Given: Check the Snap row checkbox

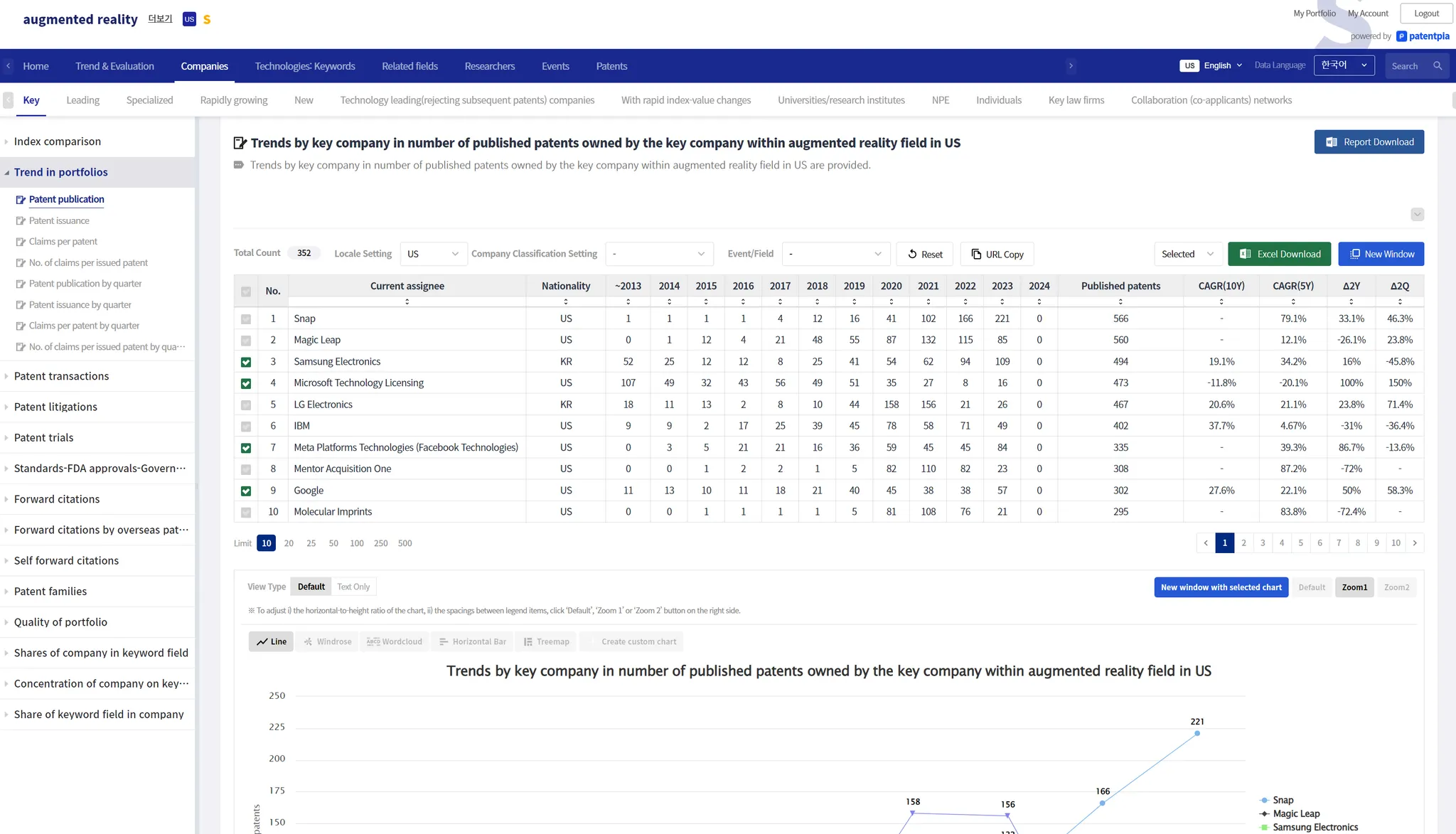Looking at the screenshot, I should (246, 319).
